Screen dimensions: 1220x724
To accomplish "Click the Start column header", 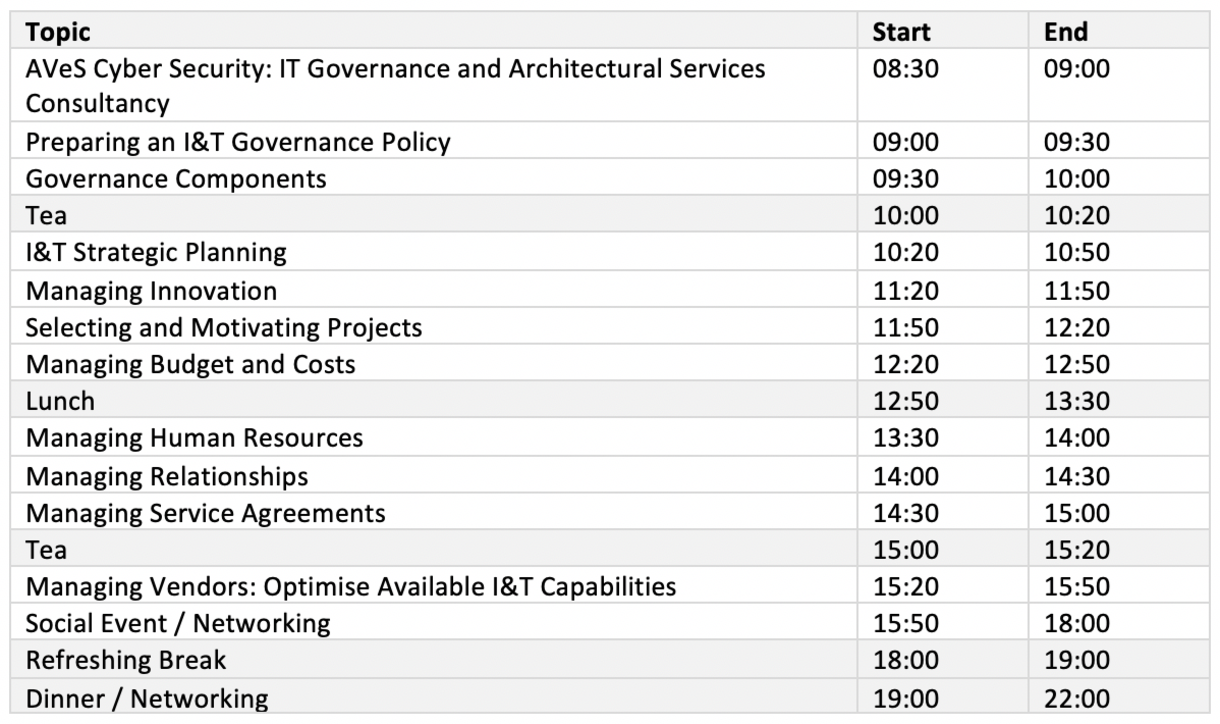I will coord(901,33).
